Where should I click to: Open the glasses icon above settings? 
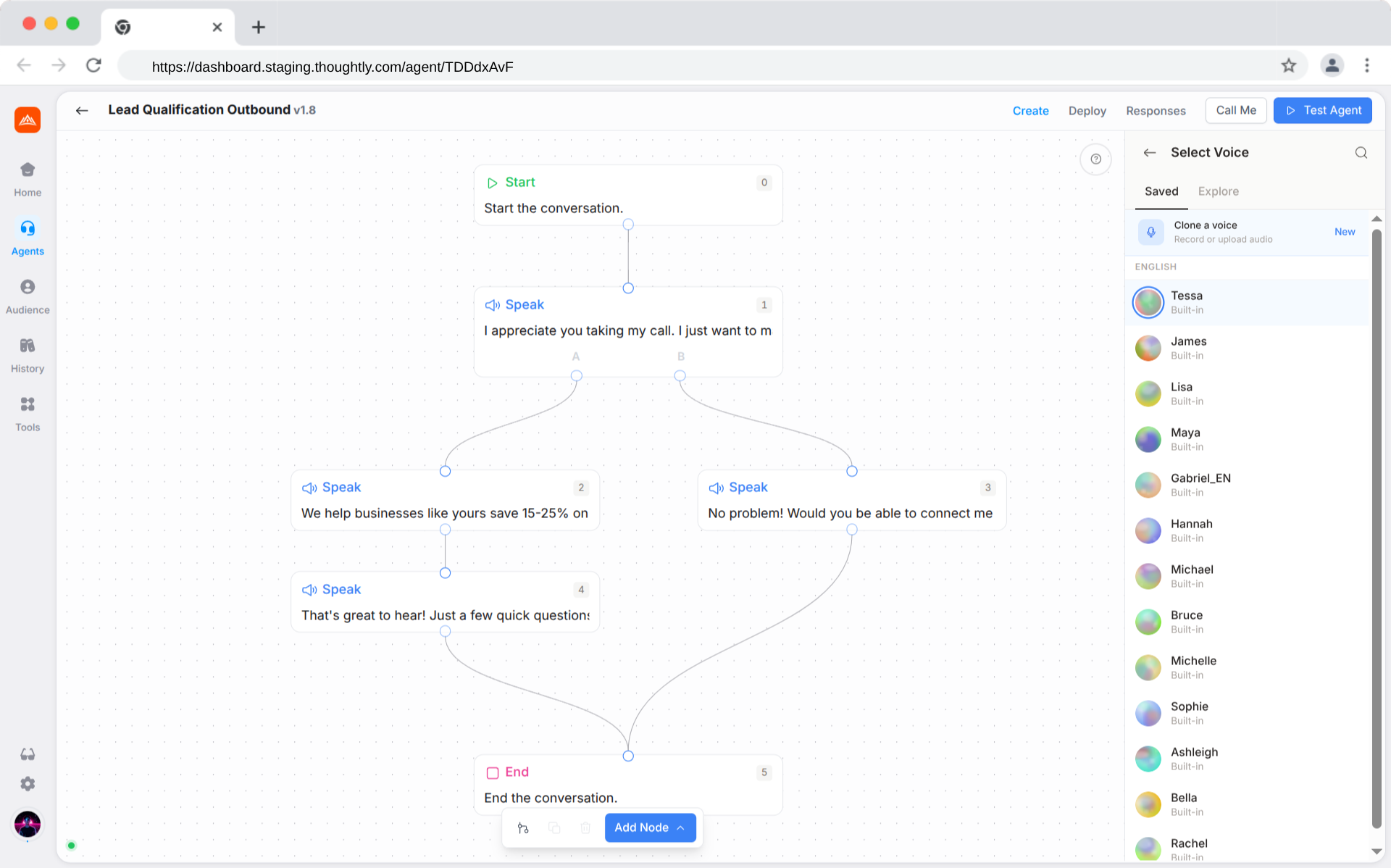[27, 754]
